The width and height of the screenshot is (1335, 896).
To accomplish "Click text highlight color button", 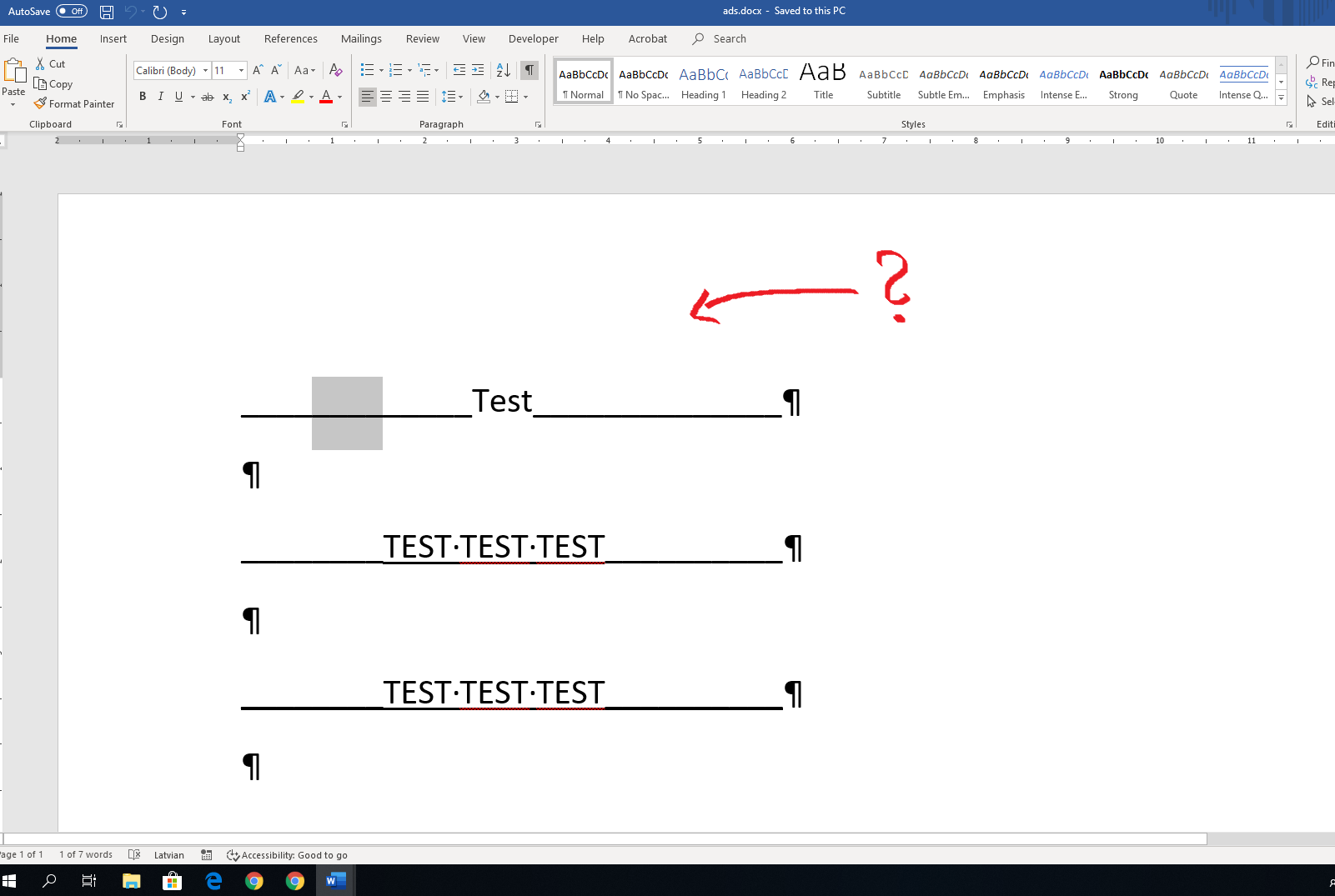I will pos(299,97).
